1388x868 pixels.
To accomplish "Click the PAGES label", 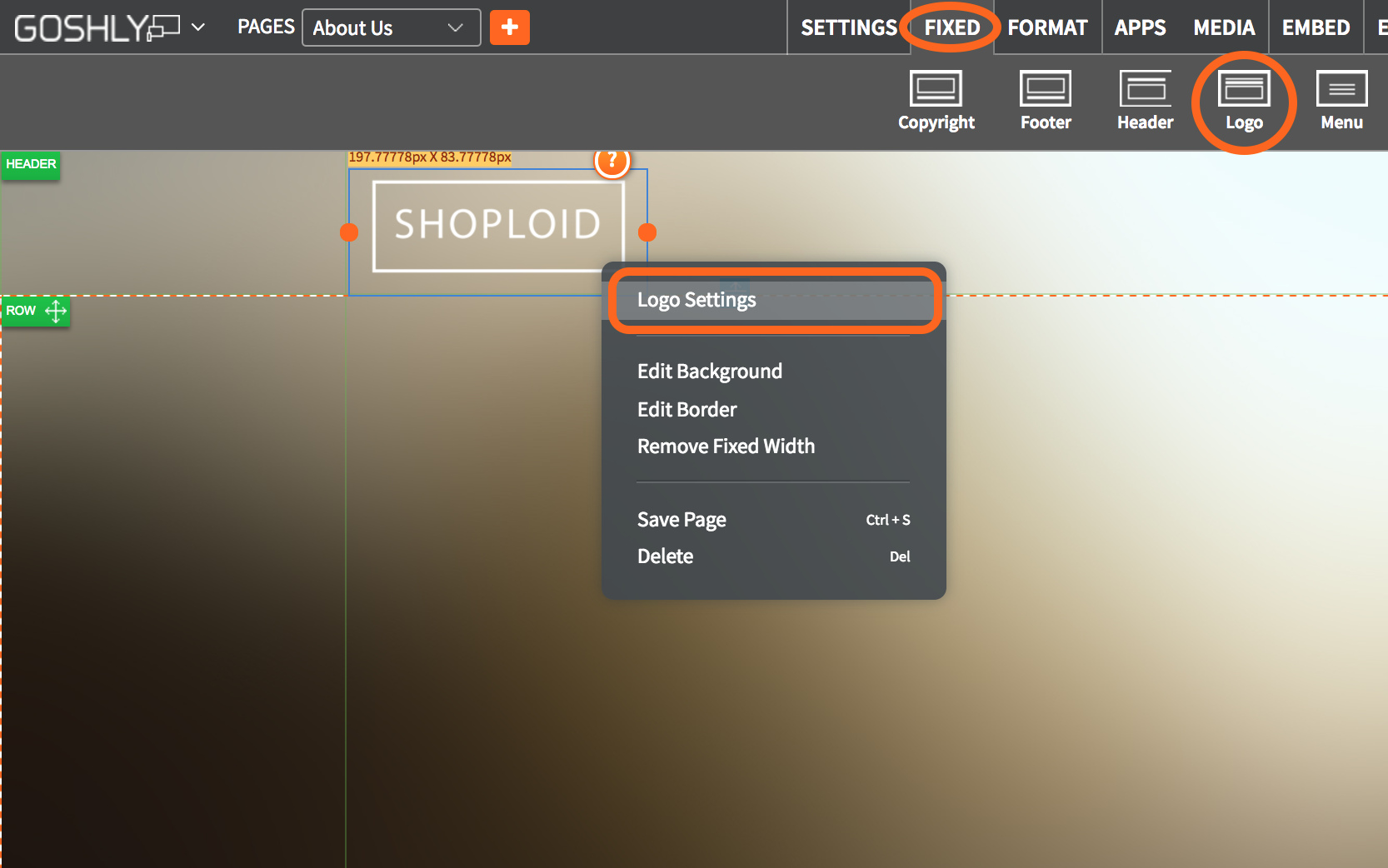I will coord(266,27).
